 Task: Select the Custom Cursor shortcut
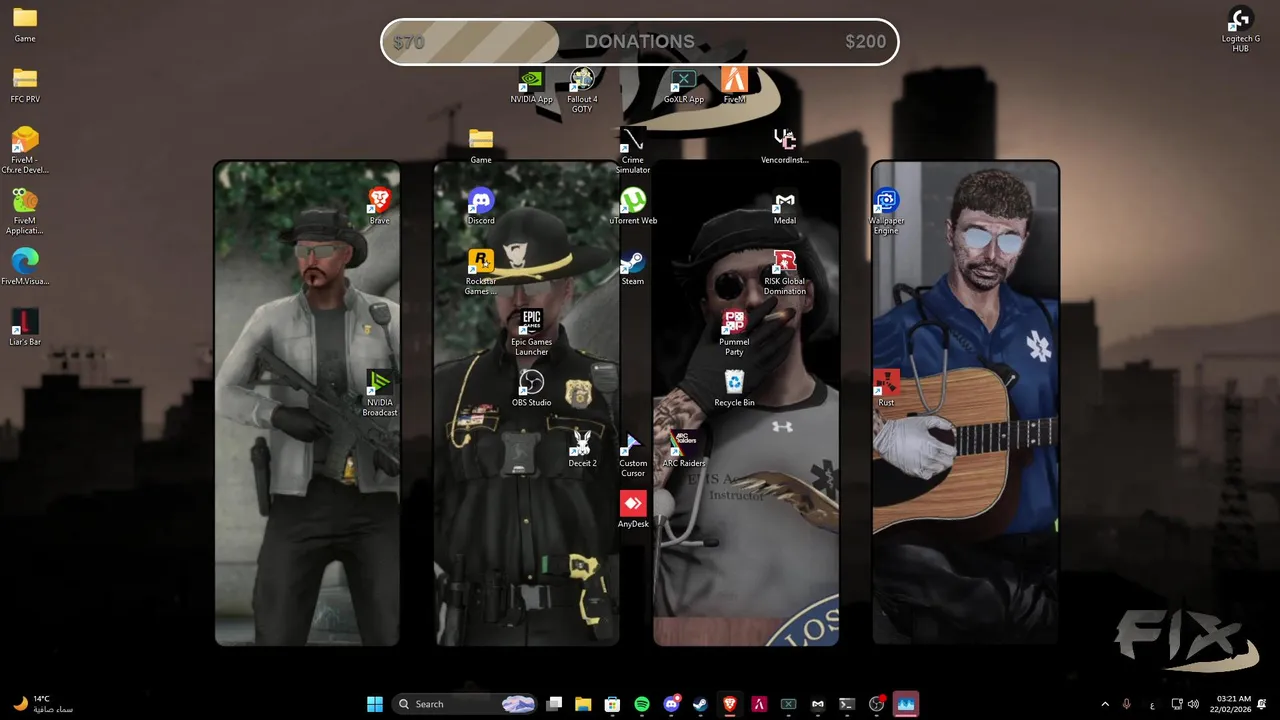633,455
